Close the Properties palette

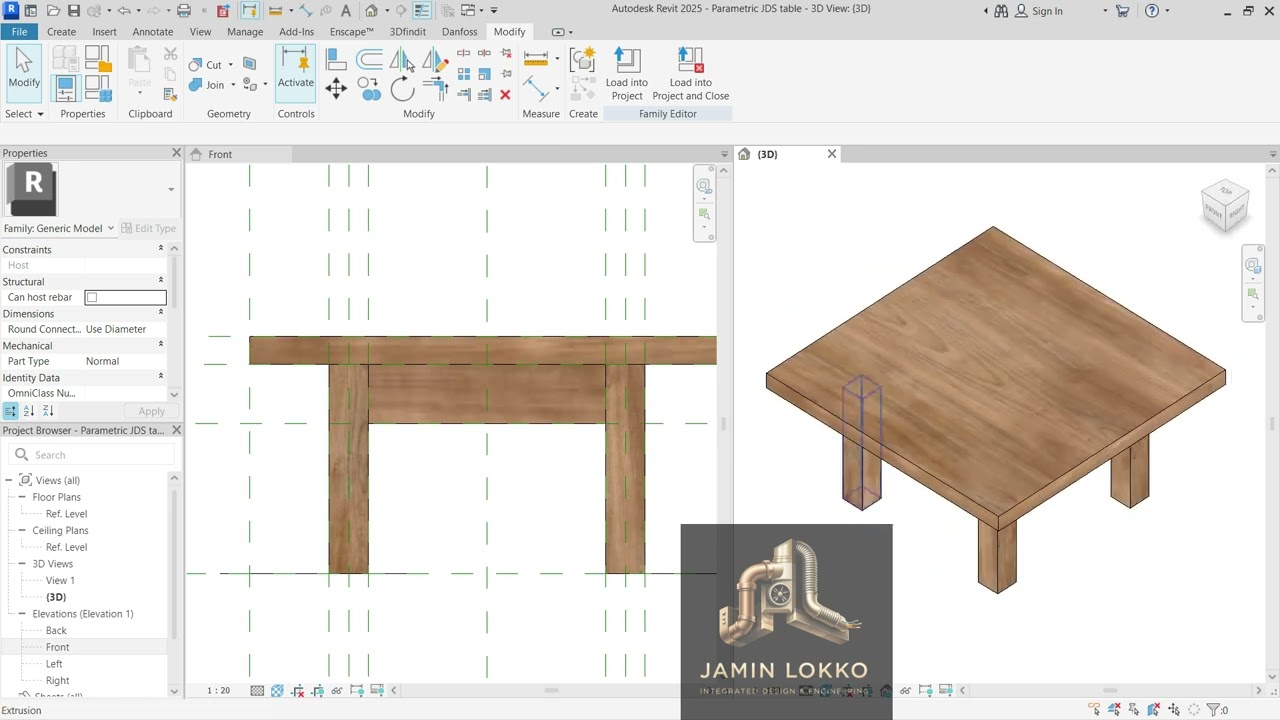coord(176,153)
